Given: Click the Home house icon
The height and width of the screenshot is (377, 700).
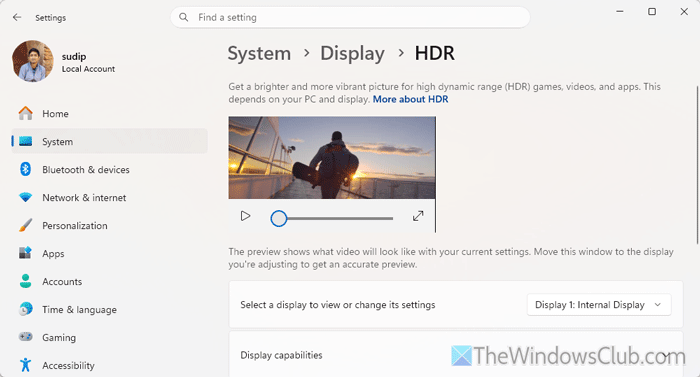Looking at the screenshot, I should (25, 113).
